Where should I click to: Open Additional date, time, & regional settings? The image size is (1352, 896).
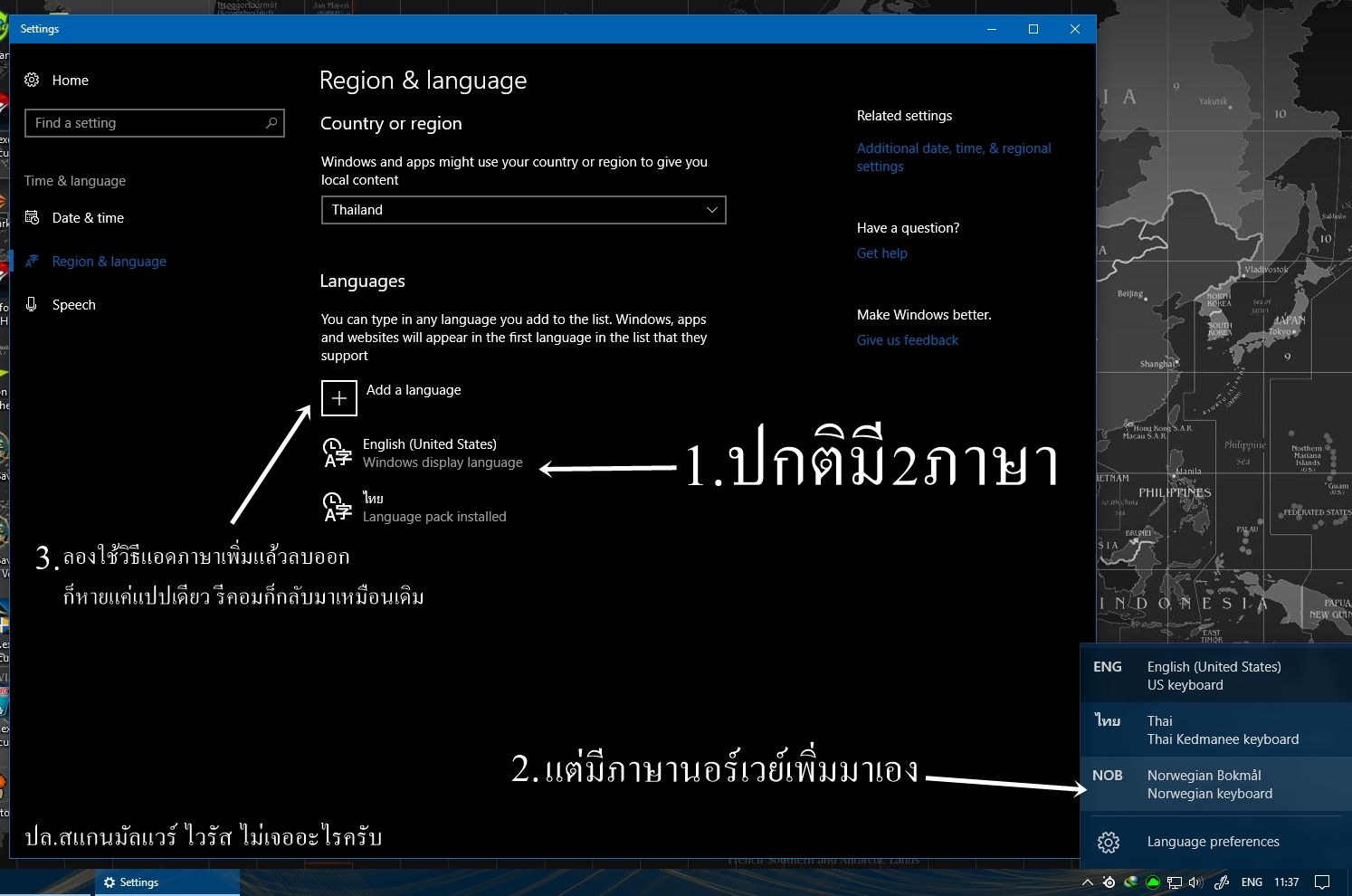954,157
